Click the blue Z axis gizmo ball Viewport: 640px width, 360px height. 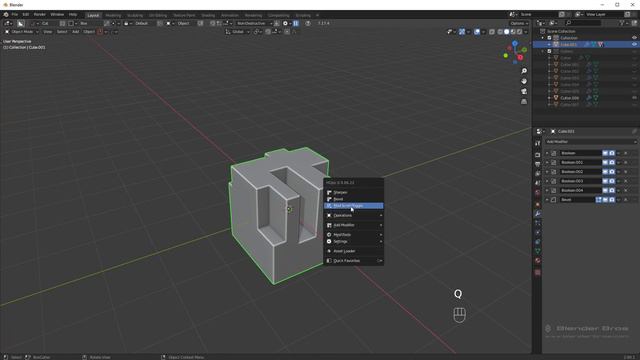(x=515, y=43)
